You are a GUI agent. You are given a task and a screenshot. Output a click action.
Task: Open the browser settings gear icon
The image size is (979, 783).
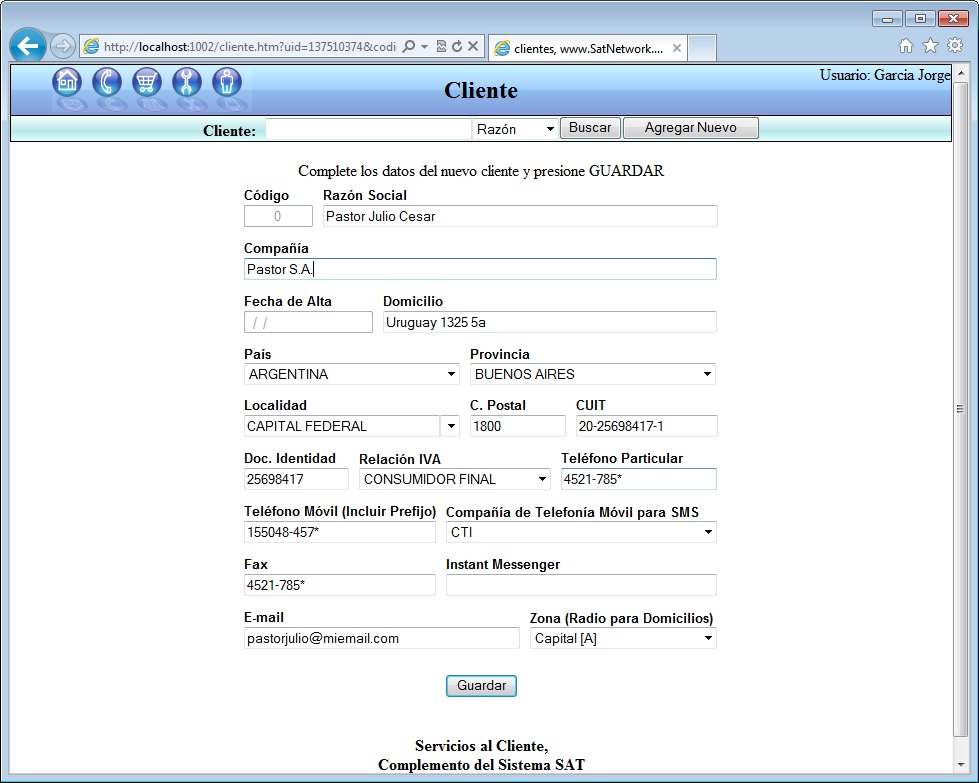955,46
